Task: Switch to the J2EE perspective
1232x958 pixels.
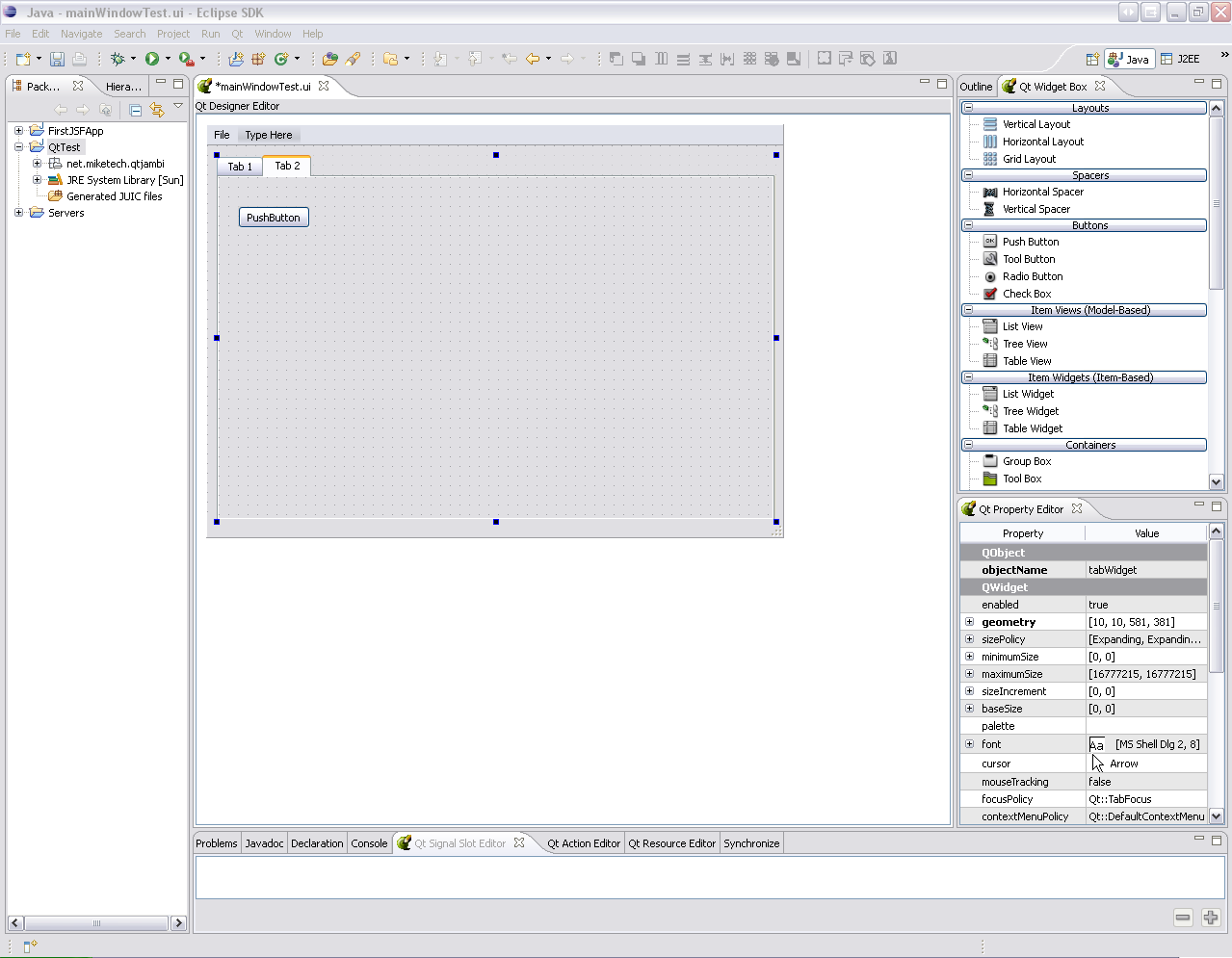Action: 1181,59
